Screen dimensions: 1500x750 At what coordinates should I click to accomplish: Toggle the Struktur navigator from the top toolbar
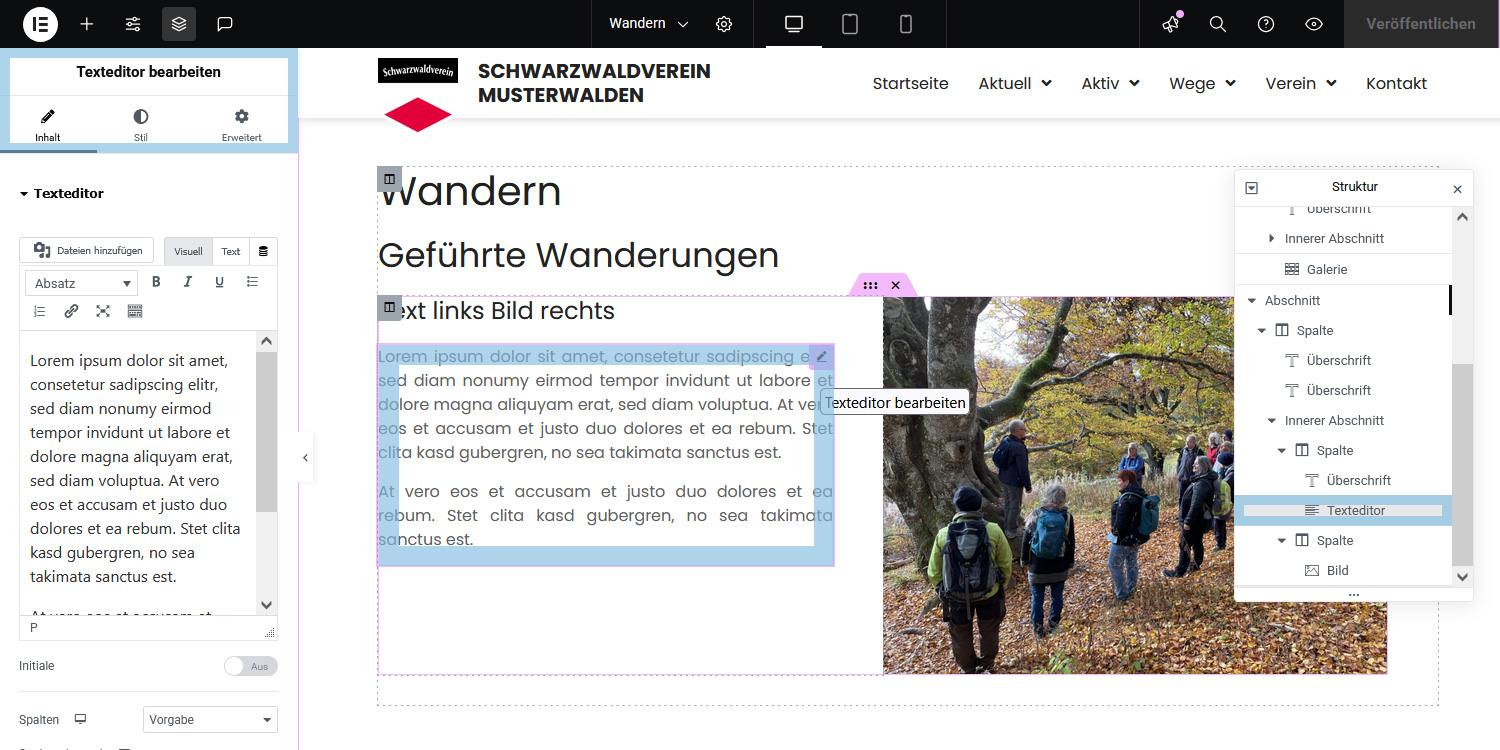pyautogui.click(x=178, y=23)
